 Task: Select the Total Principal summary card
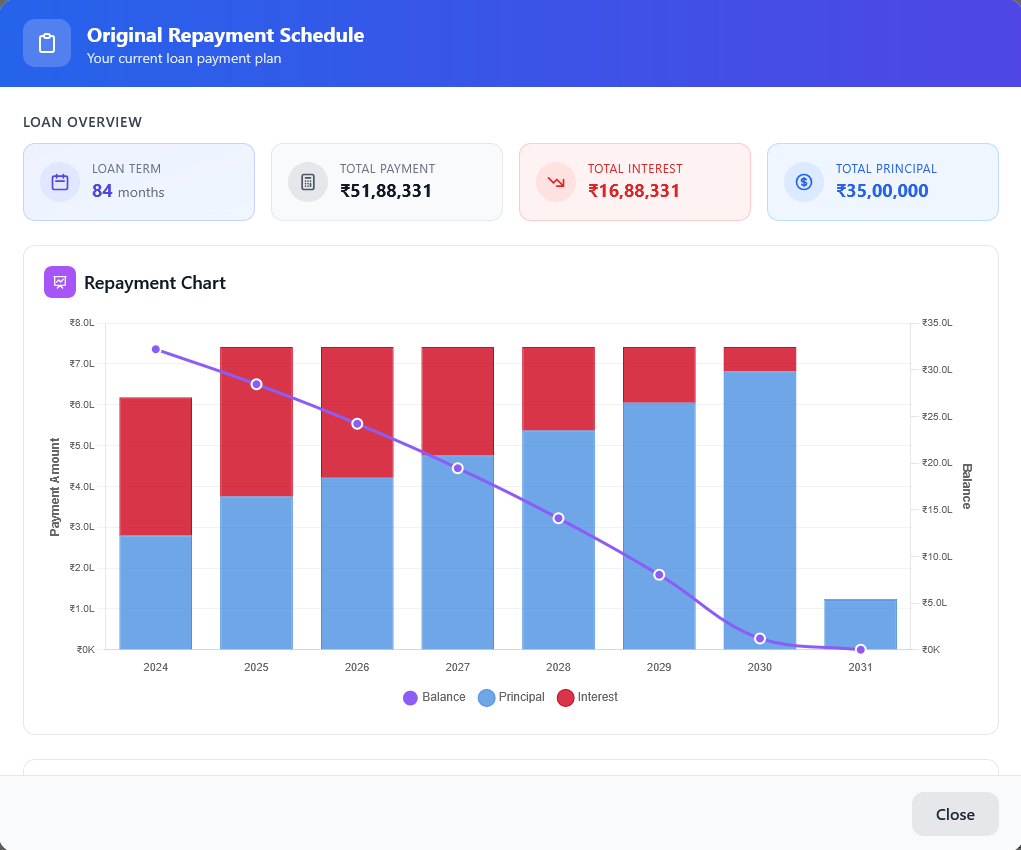[x=882, y=181]
